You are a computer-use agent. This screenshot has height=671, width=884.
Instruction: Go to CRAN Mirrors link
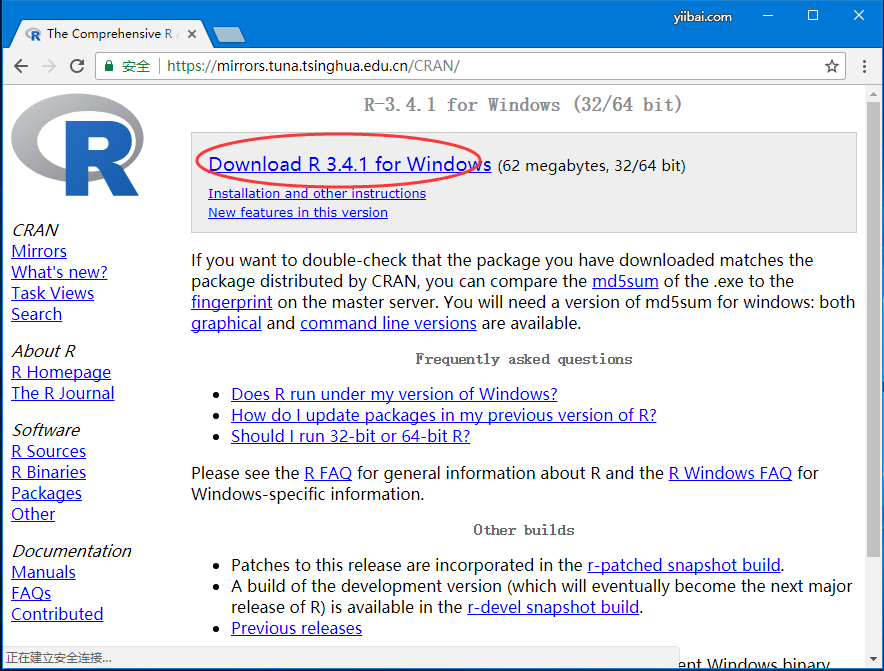point(39,251)
